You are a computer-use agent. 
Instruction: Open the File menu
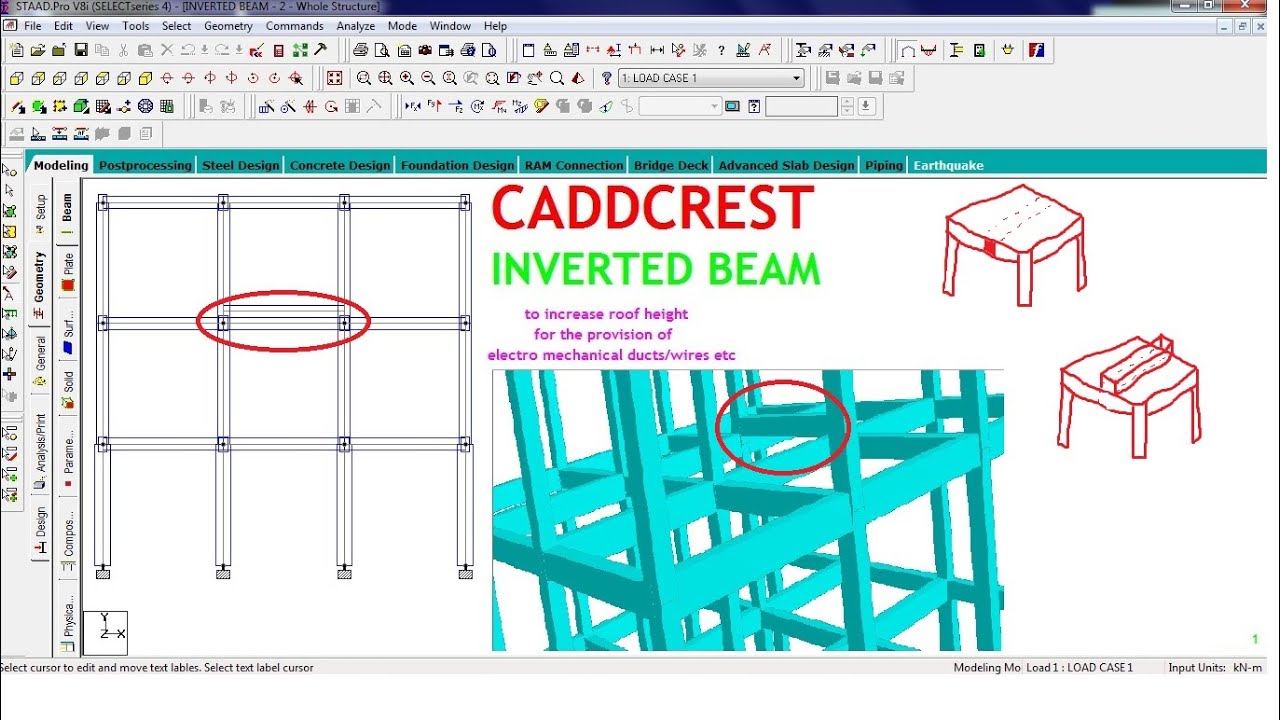tap(32, 26)
